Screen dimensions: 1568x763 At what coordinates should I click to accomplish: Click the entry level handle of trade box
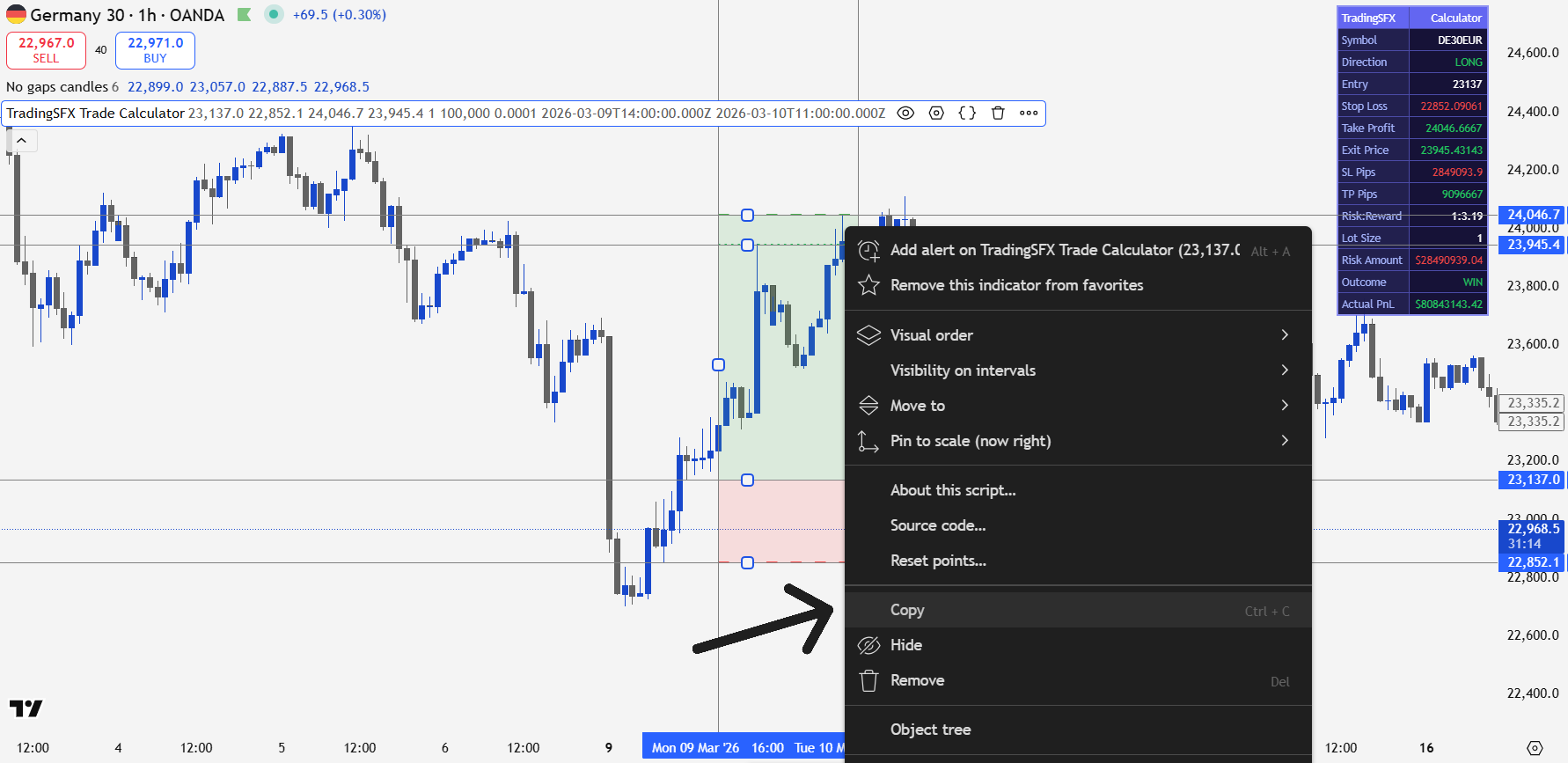tap(747, 480)
